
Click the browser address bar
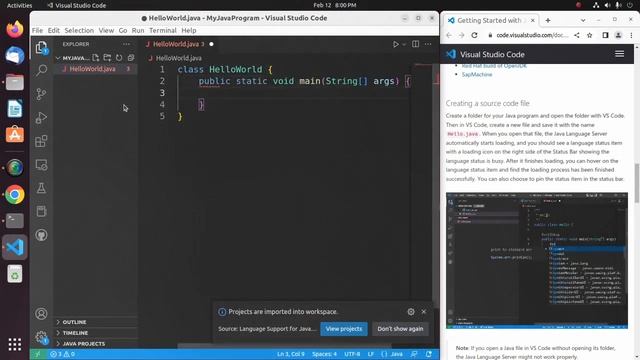pos(531,36)
